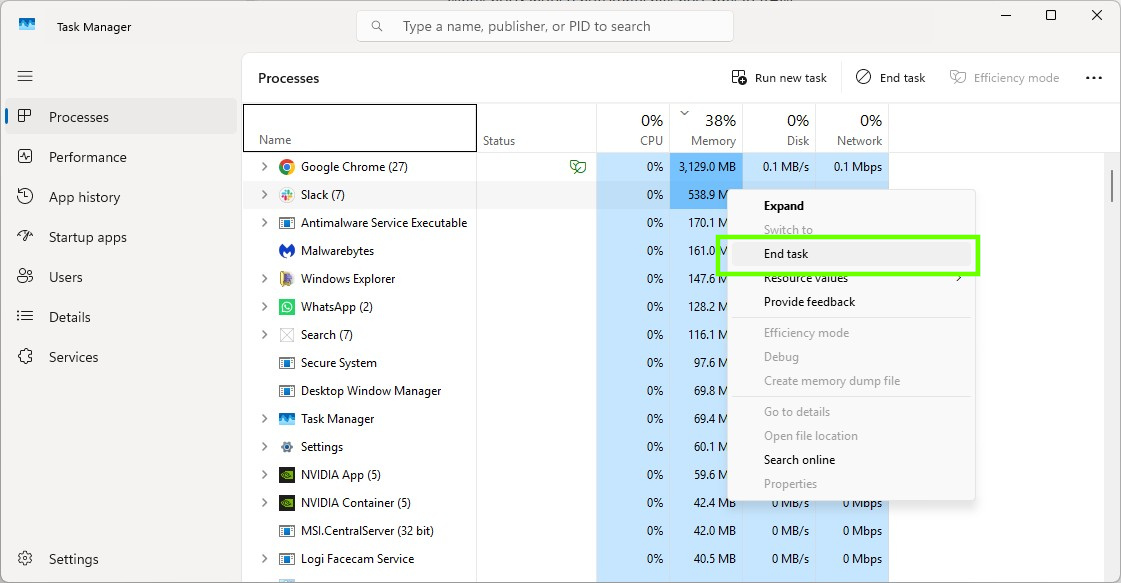Click the Google Chrome process icon

tap(286, 167)
